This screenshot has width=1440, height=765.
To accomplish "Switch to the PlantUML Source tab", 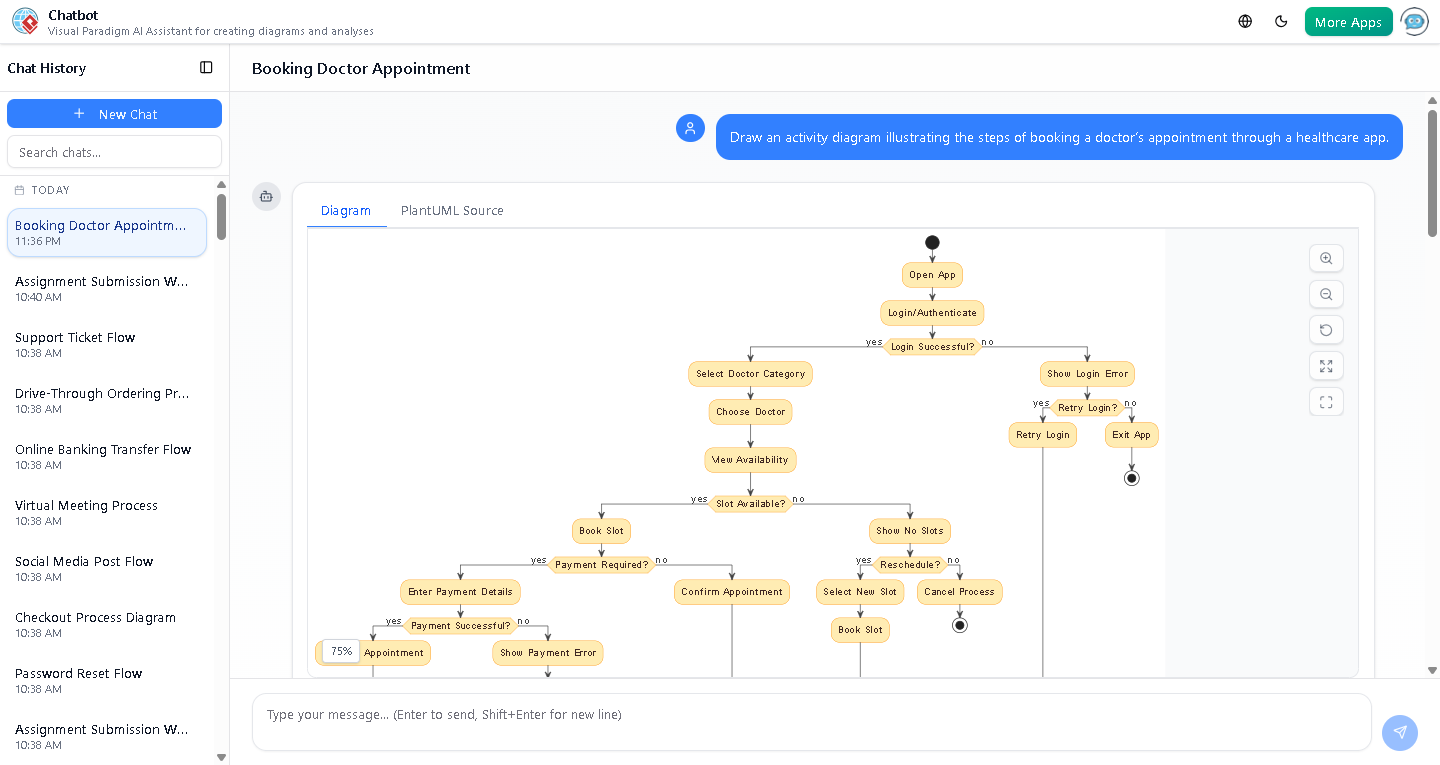I will click(x=451, y=210).
